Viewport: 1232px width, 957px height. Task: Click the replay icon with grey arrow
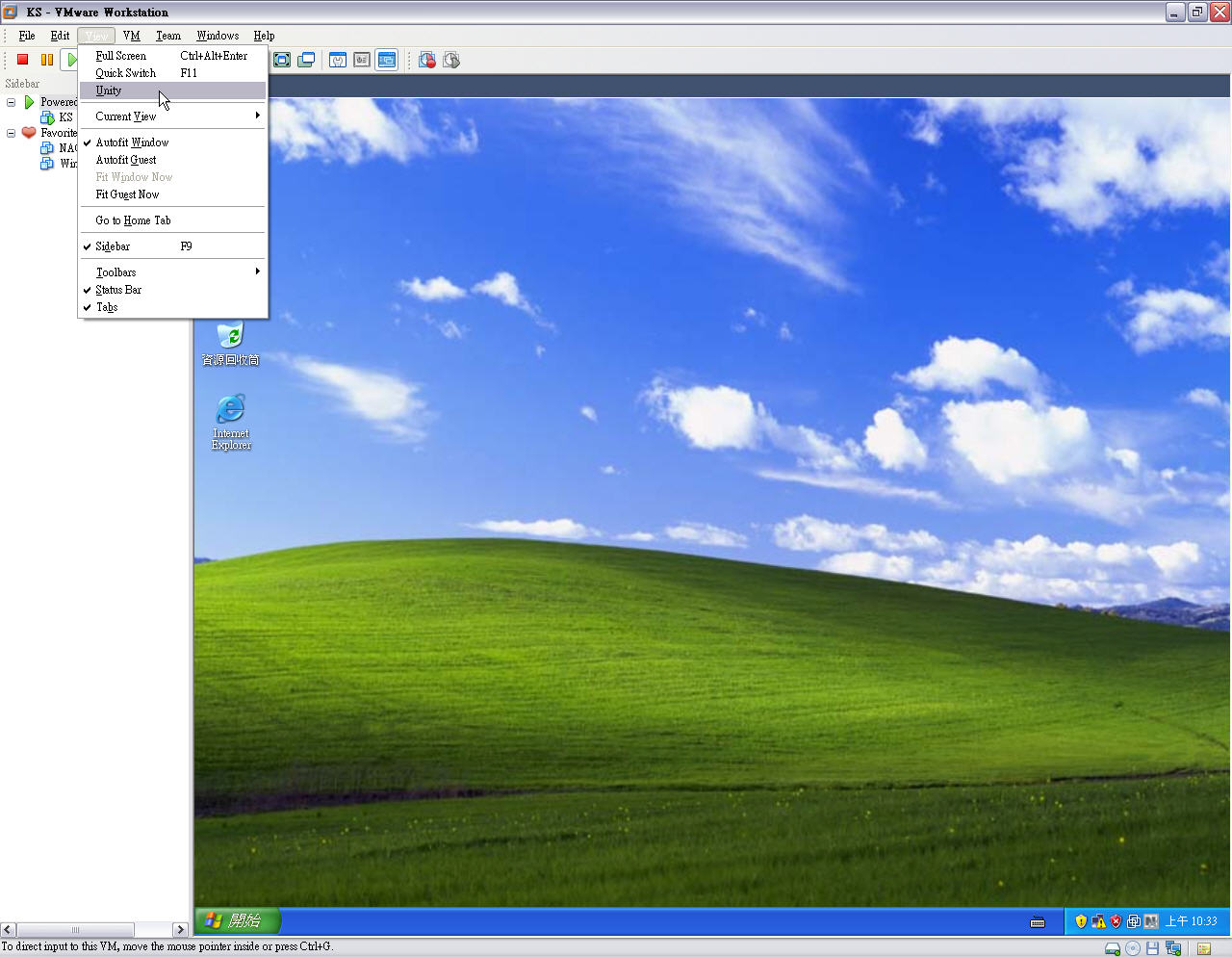(451, 60)
